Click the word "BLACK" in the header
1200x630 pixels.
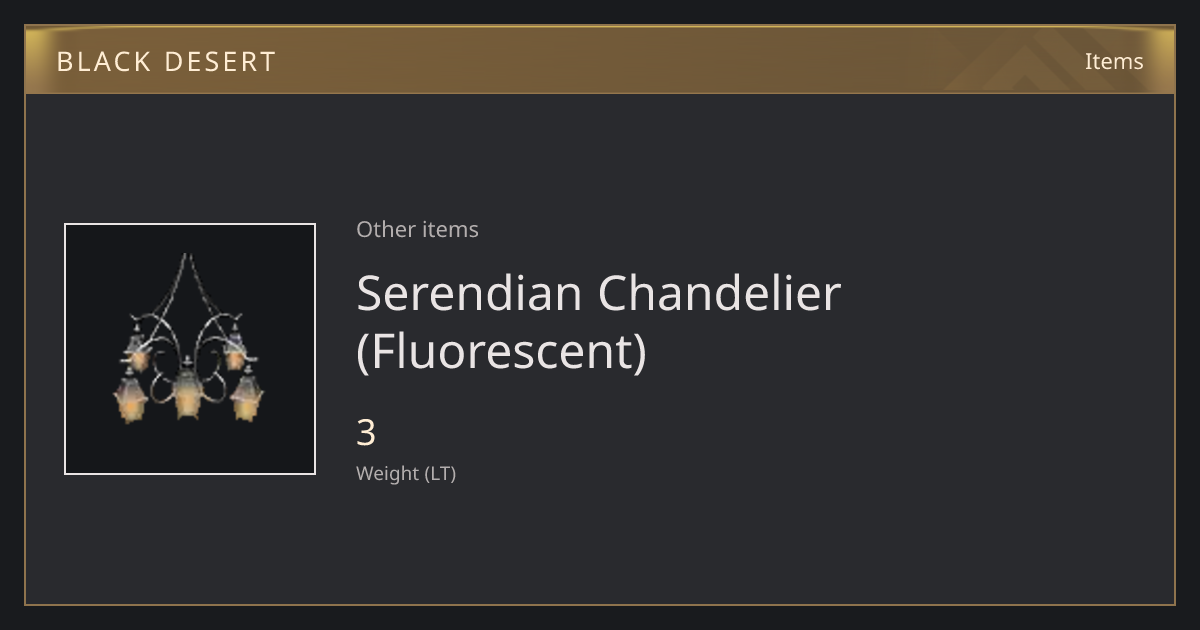(103, 61)
